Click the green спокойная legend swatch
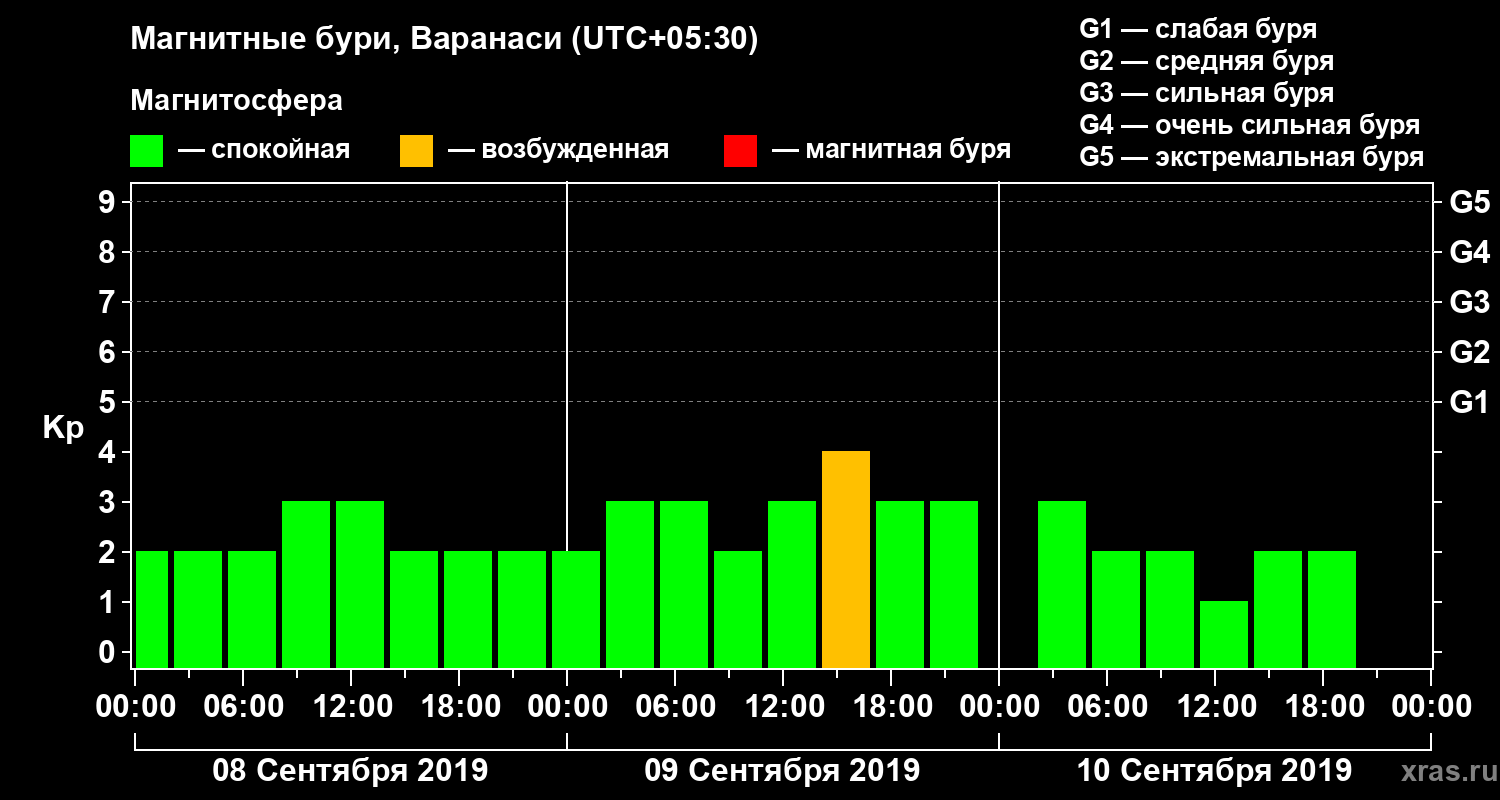 click(146, 151)
